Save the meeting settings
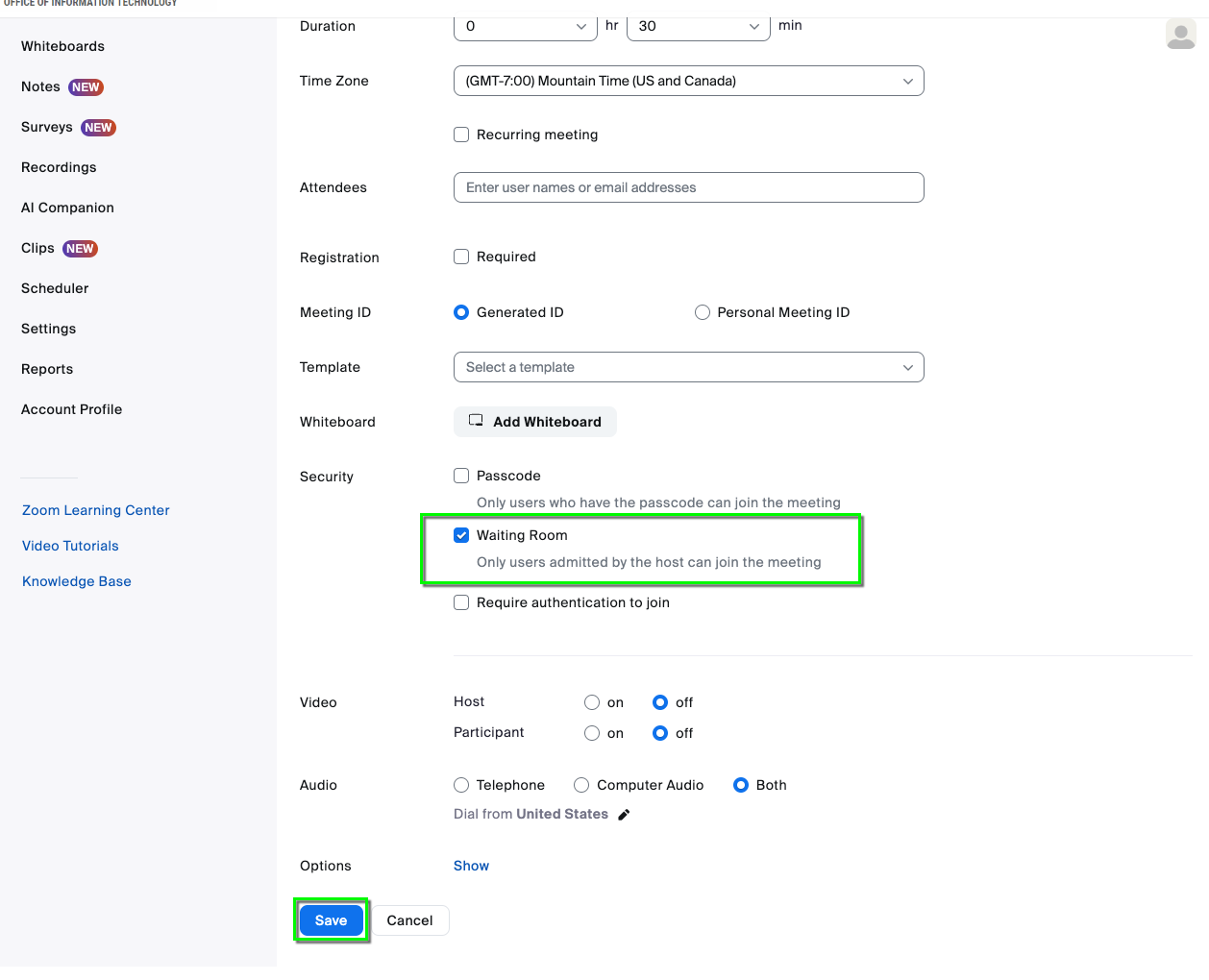 pos(331,920)
